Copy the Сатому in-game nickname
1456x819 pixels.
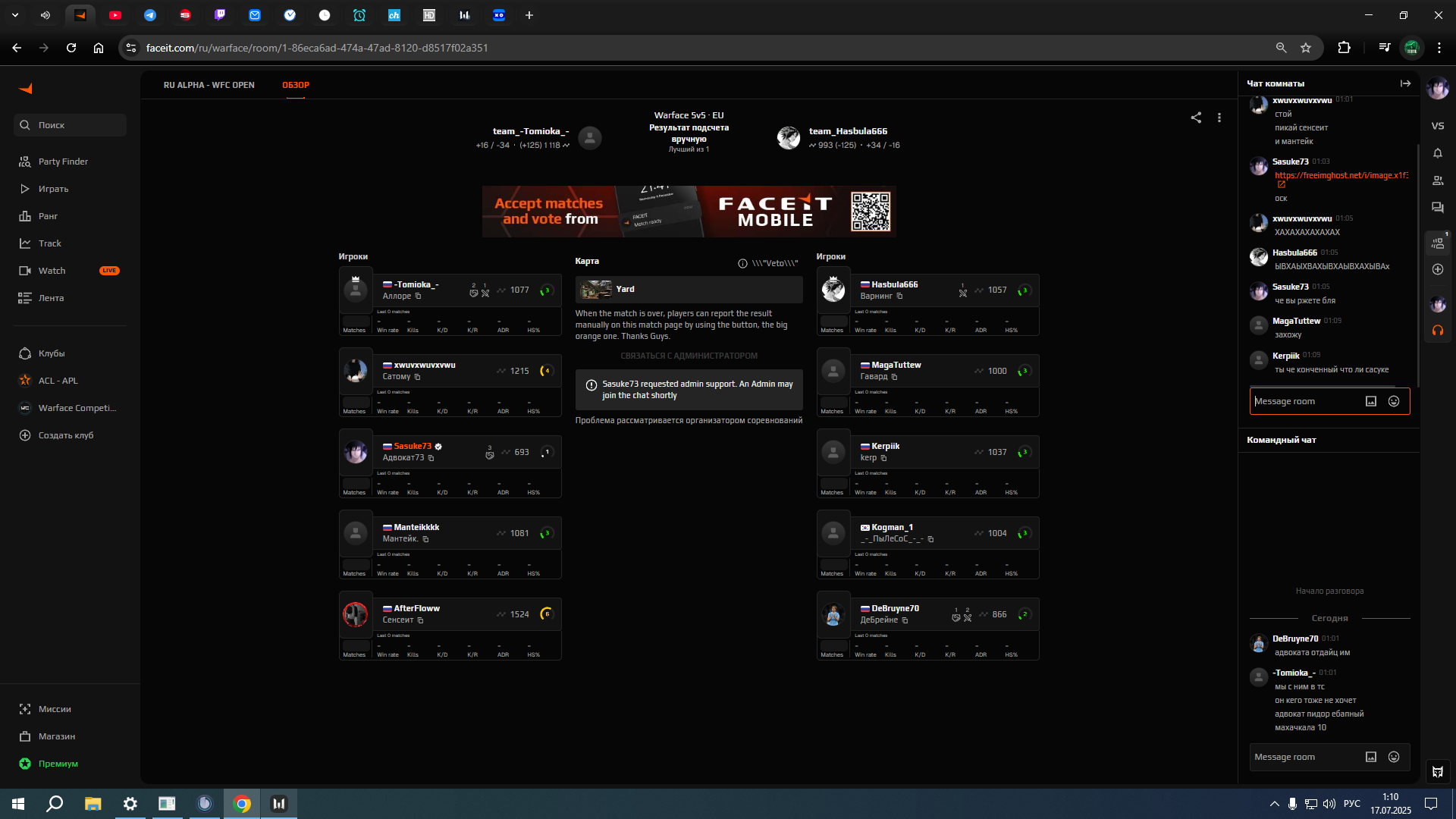(x=417, y=377)
